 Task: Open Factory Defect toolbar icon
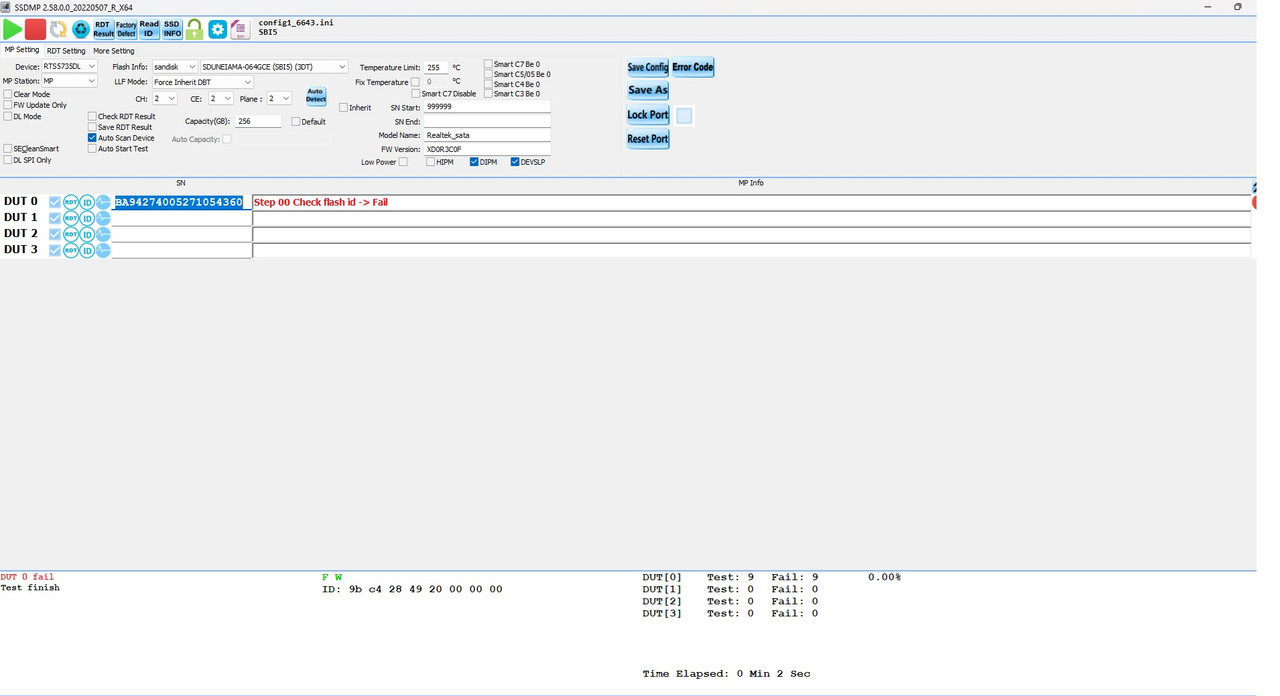[126, 29]
